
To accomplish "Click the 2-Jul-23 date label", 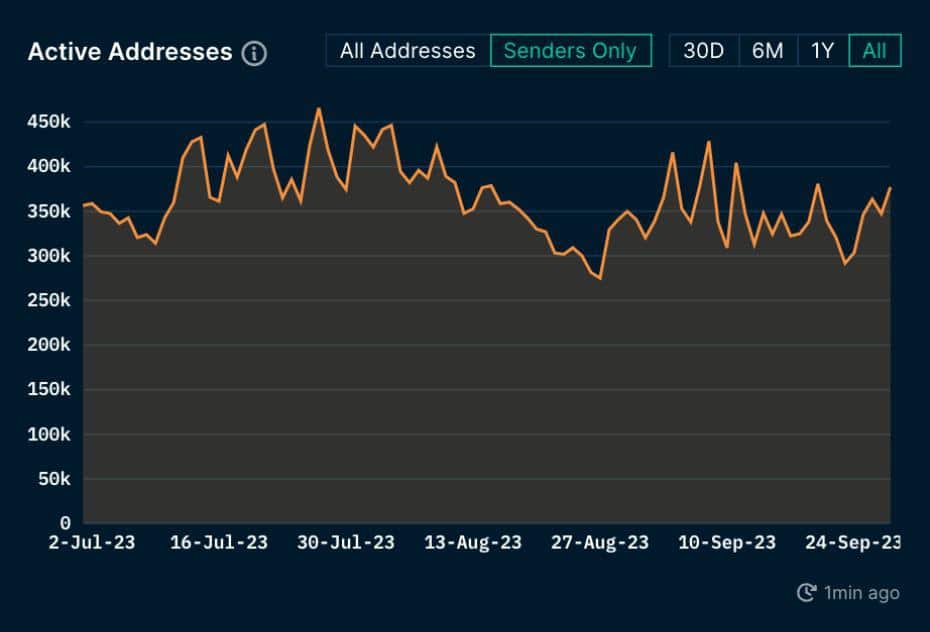I will click(92, 542).
